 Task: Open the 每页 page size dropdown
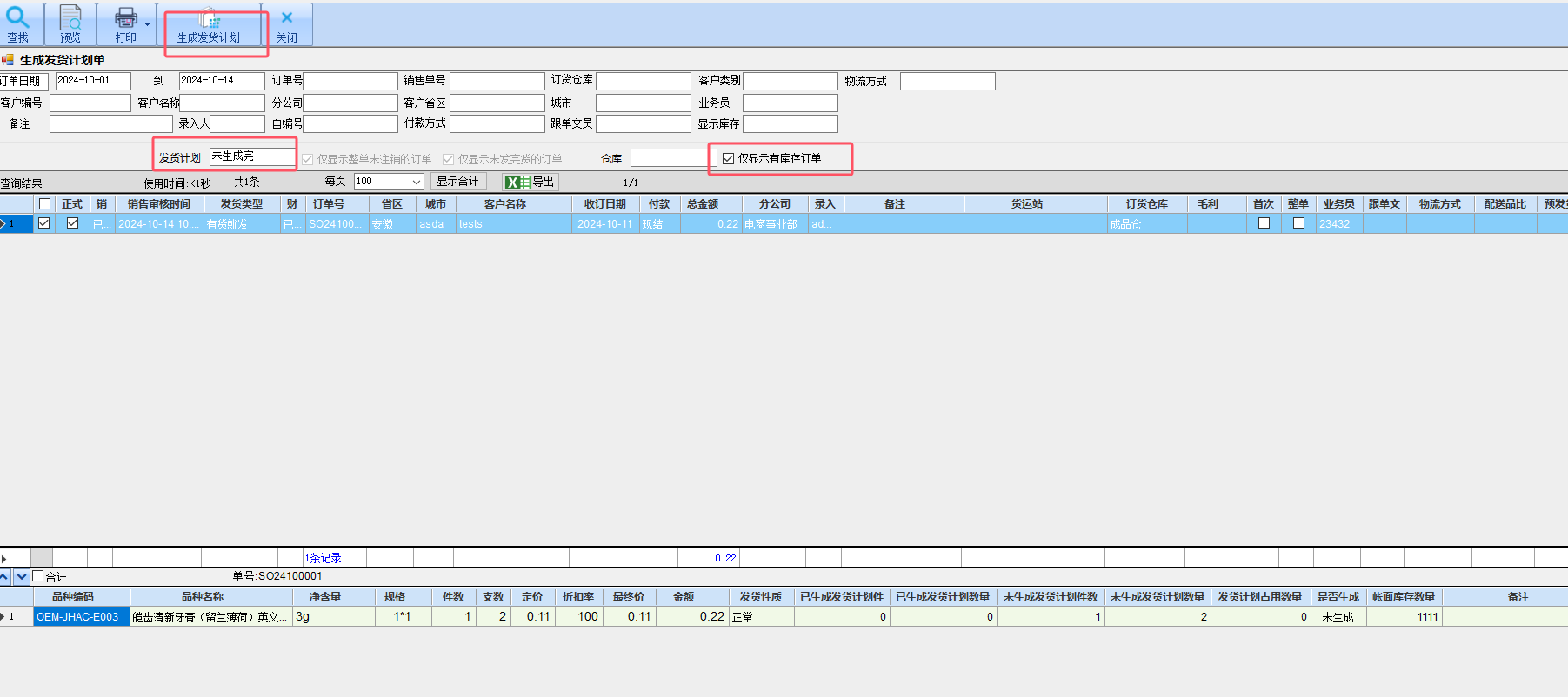tap(417, 182)
